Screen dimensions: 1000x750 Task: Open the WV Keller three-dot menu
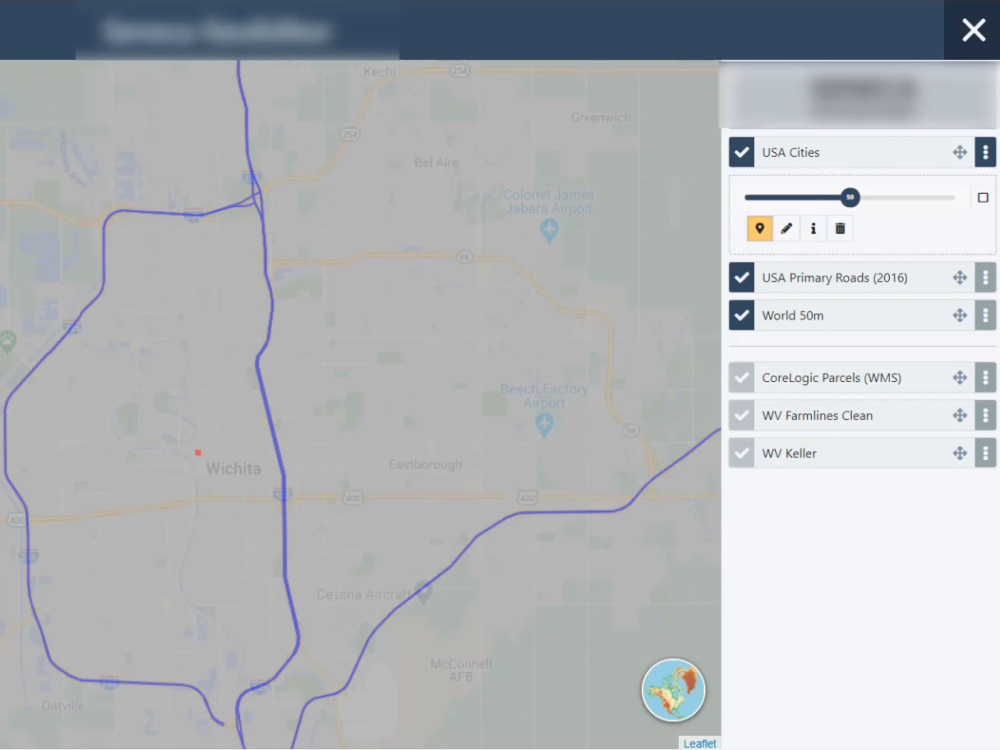[985, 453]
